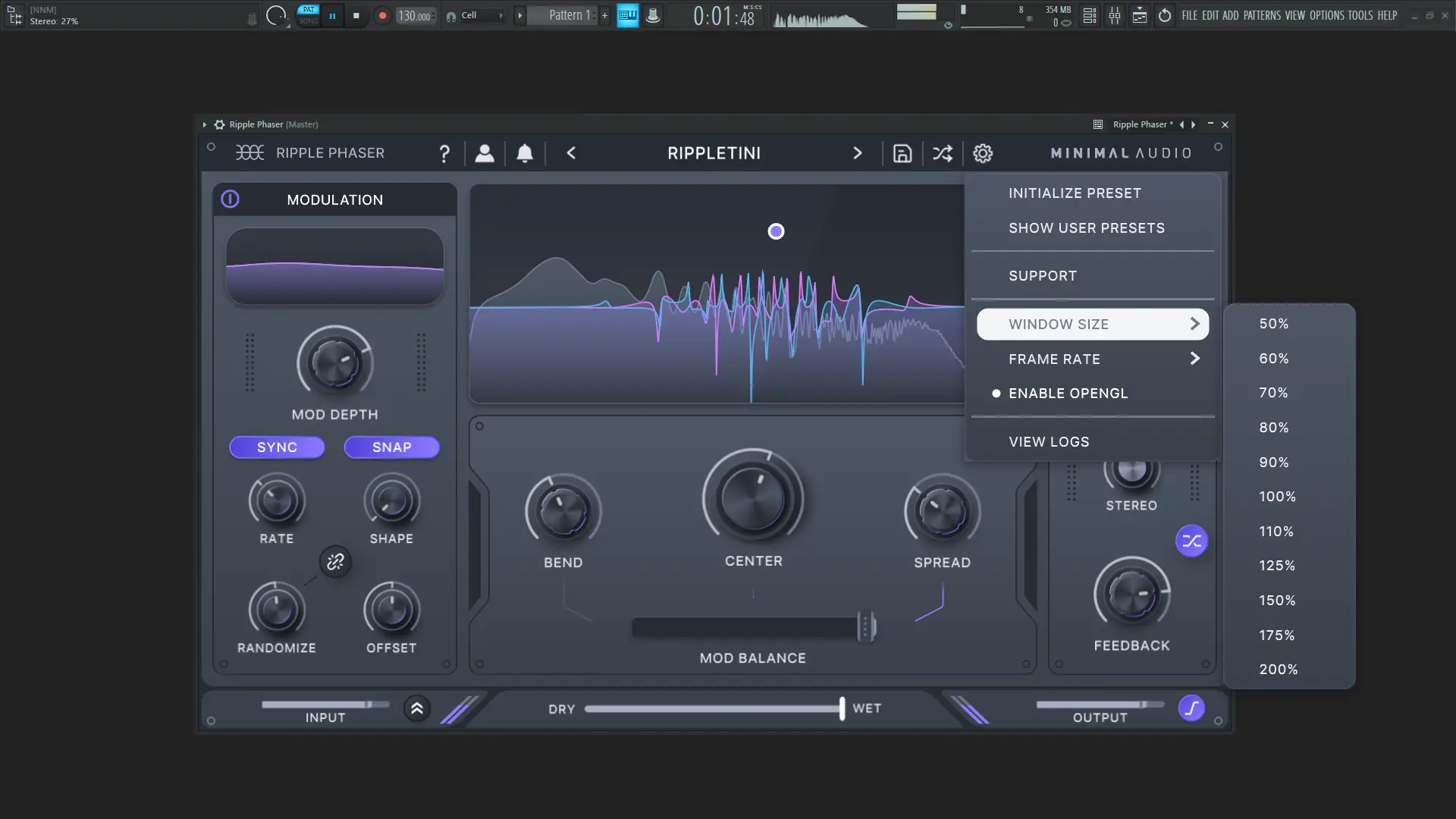Click the link icon between Rate and Randomize
1456x819 pixels.
pyautogui.click(x=335, y=562)
